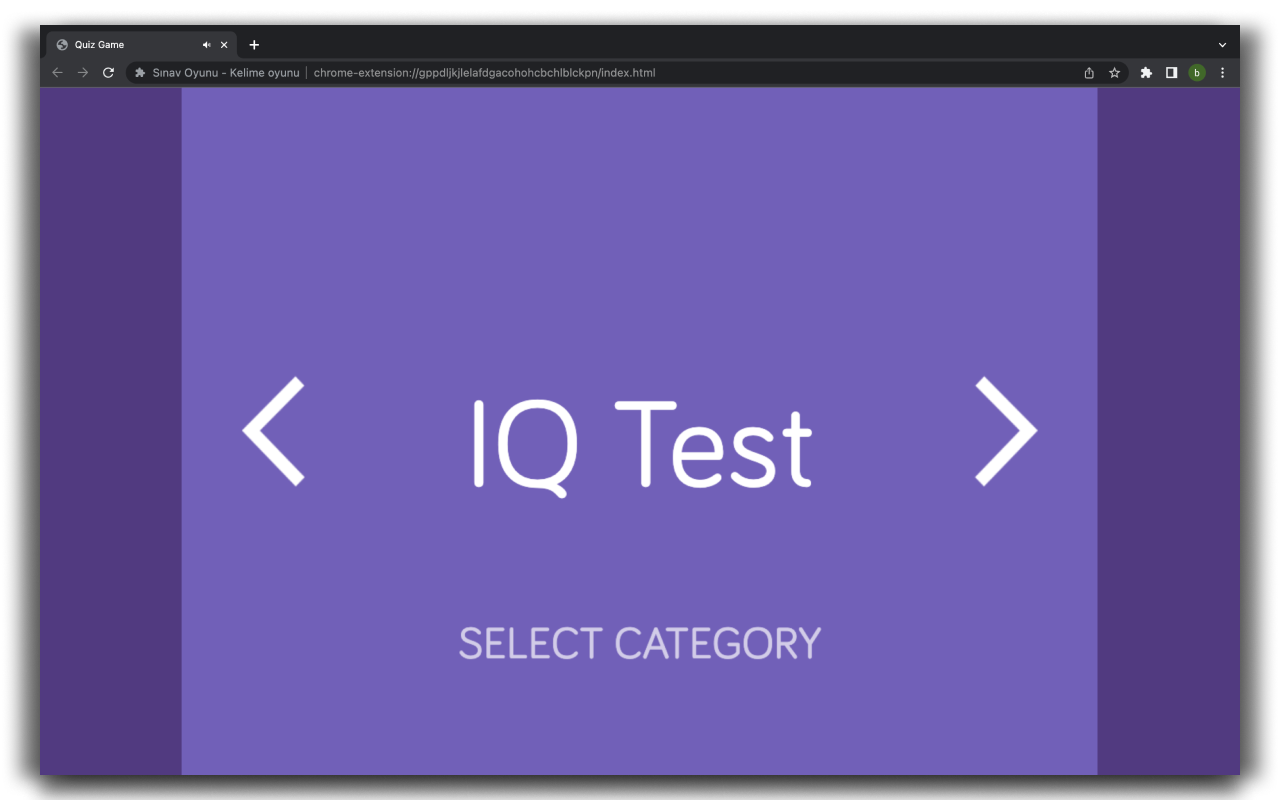
Task: Switch to the Quiz Game tab
Action: pos(120,45)
